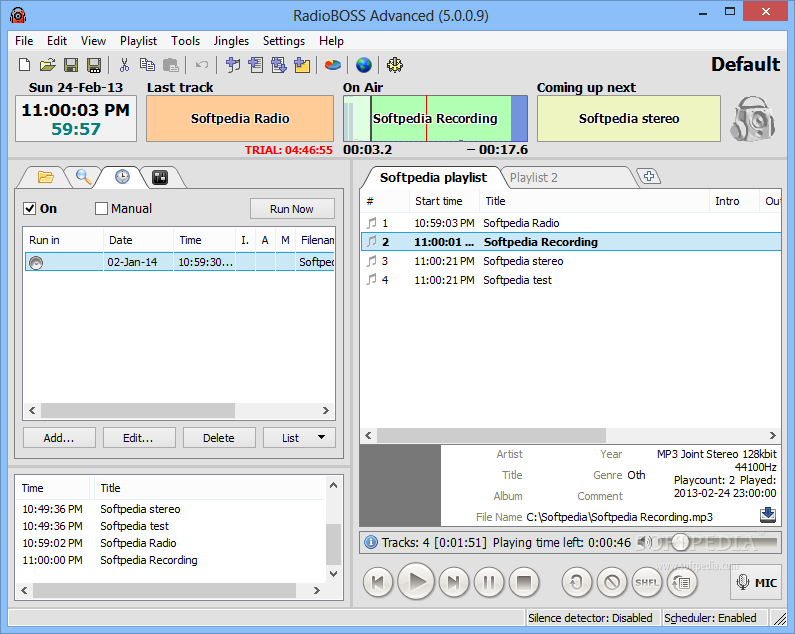Add a folder with the plus folder icon

coord(302,65)
